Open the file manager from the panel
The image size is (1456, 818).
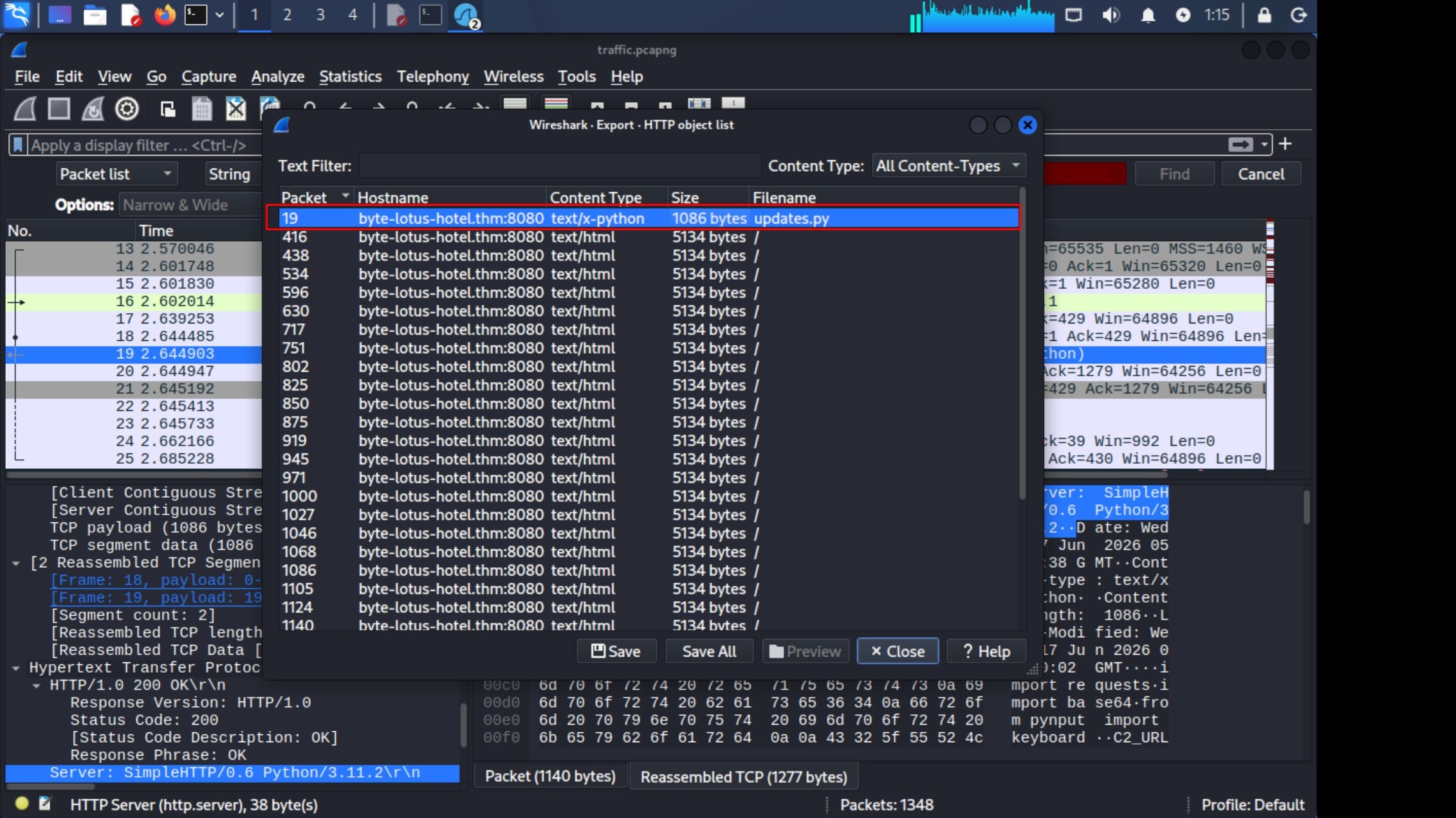tap(95, 15)
